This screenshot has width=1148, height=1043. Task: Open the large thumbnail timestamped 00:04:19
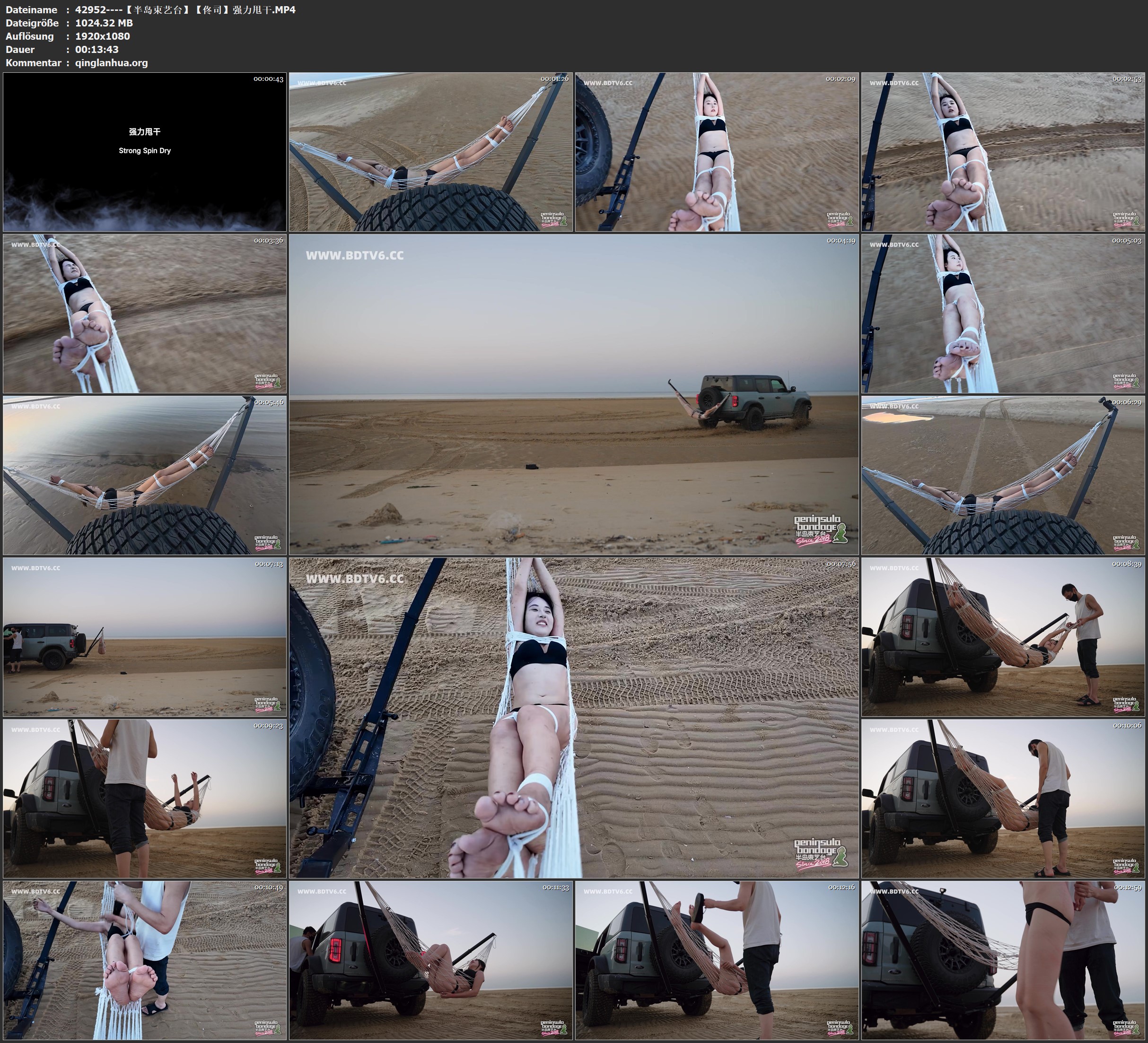(x=573, y=394)
